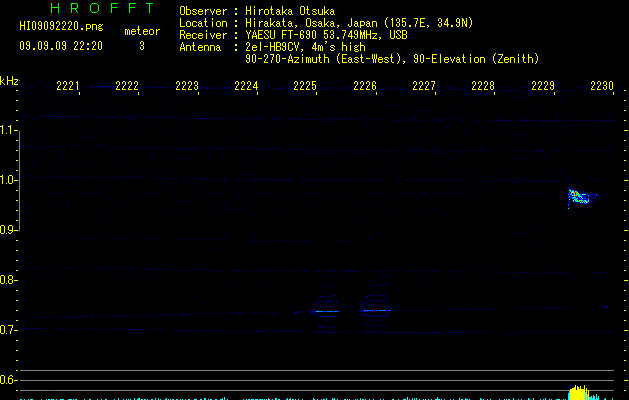629x400 pixels.
Task: Click the 0.9 frequency axis label
Action: 8,230
